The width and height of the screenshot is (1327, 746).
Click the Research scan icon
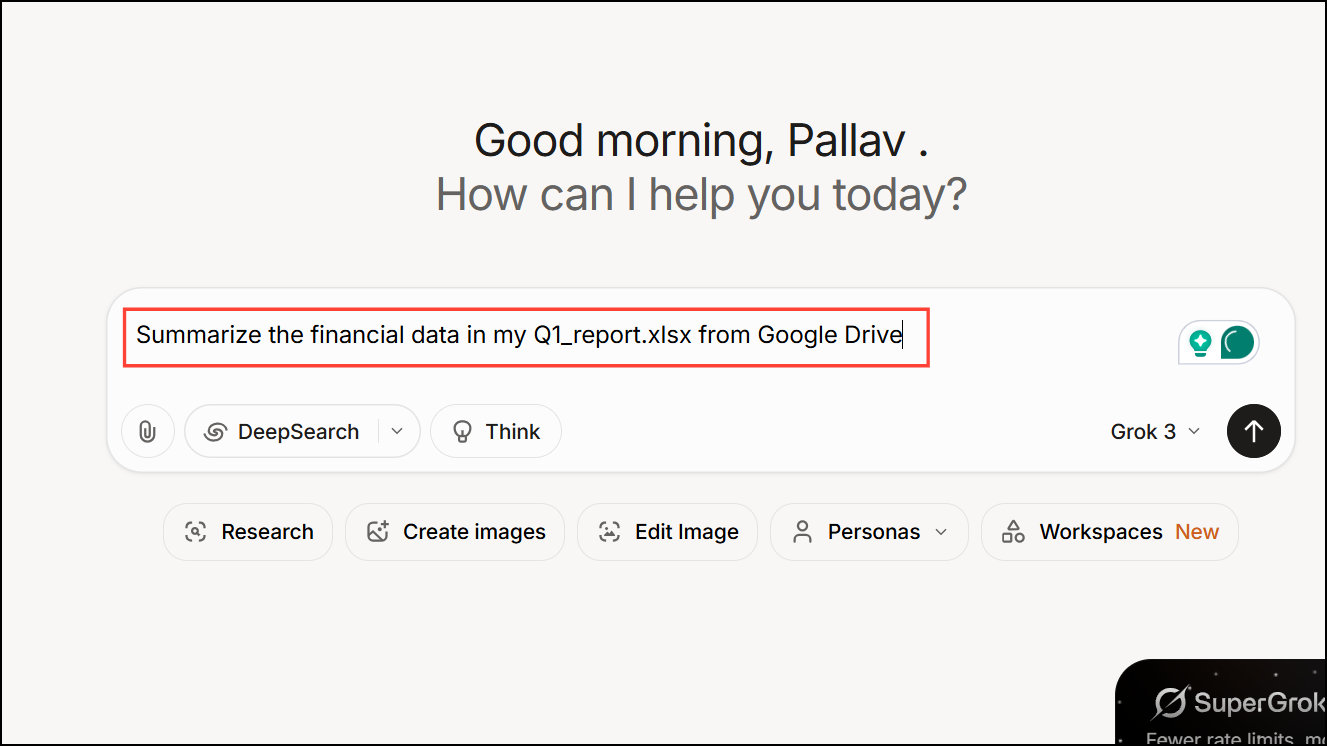coord(196,532)
